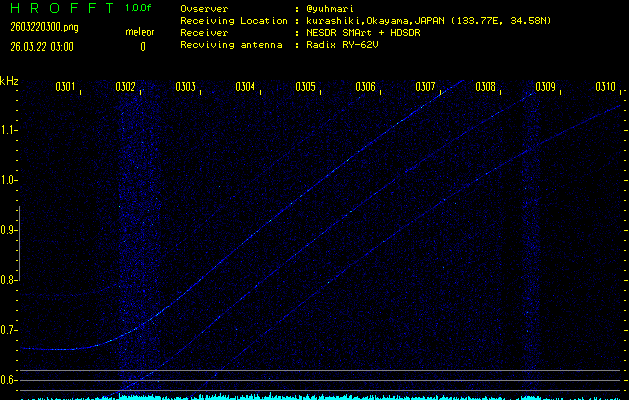
Task: Select the 0306 time marker
Action: pyautogui.click(x=365, y=87)
